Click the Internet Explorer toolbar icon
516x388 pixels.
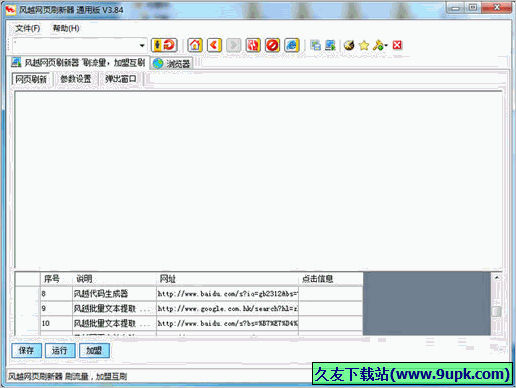(292, 45)
